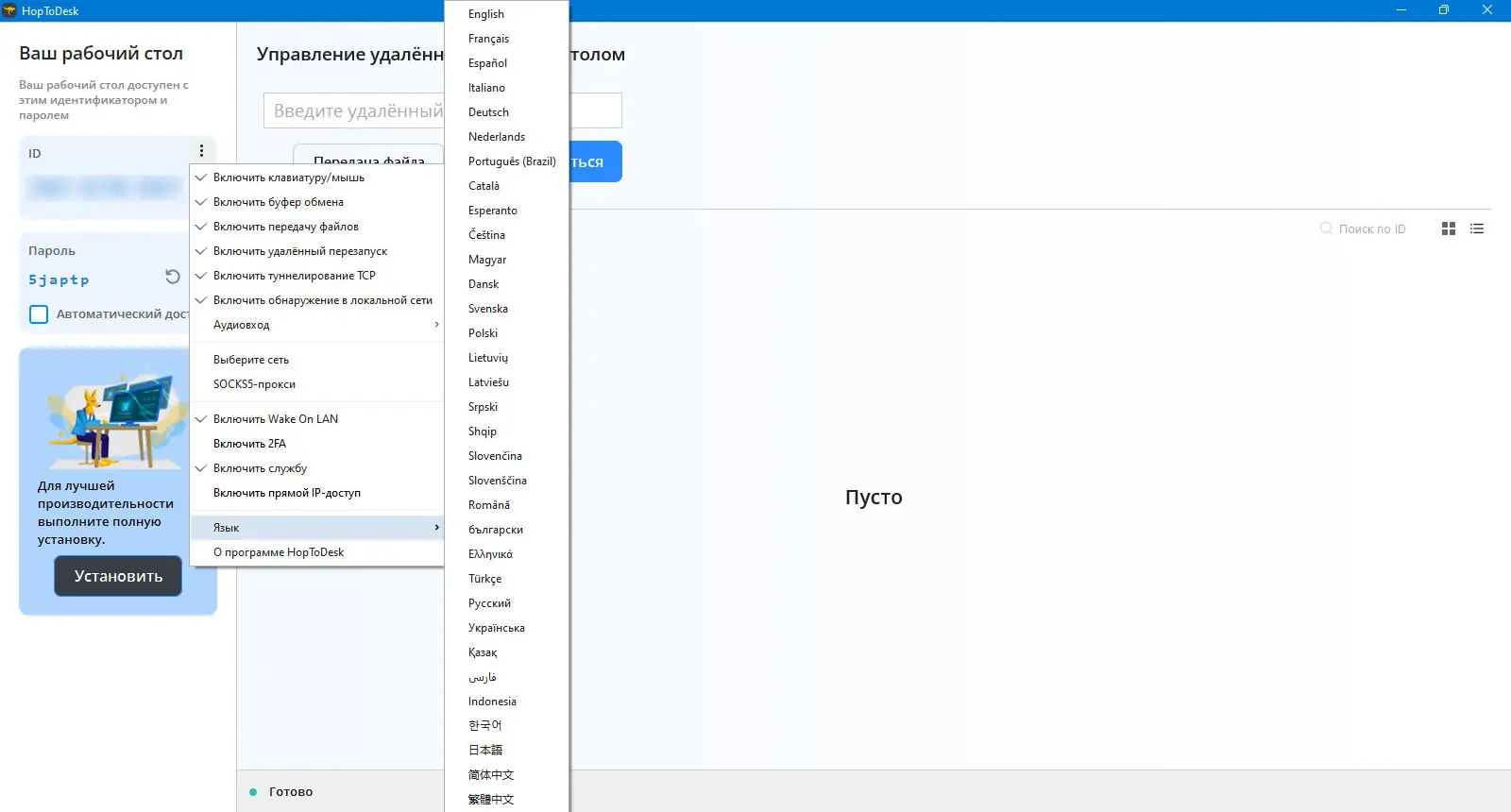The image size is (1511, 812).
Task: Choose Deutsch language
Action: (507, 112)
